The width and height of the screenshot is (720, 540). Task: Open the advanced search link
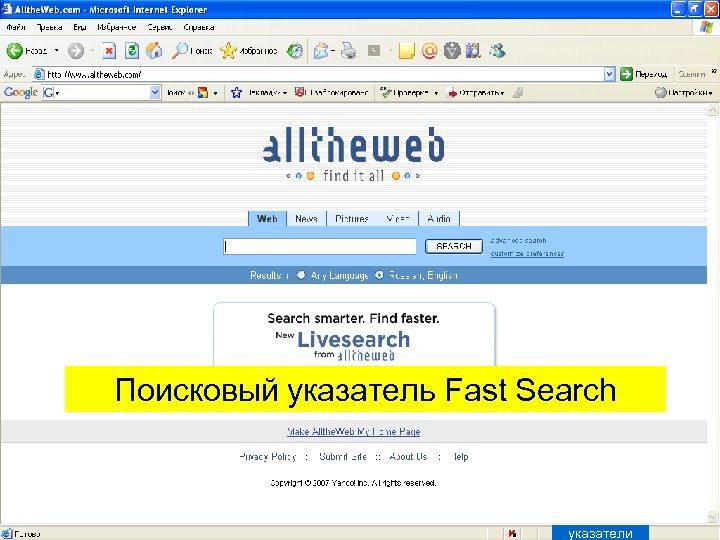pyautogui.click(x=518, y=240)
